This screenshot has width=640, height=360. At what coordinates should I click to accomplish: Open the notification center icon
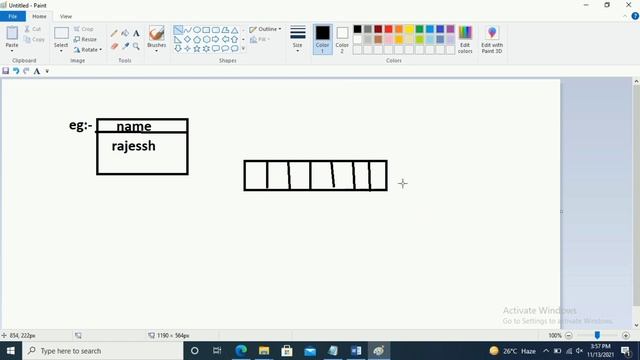click(x=625, y=351)
